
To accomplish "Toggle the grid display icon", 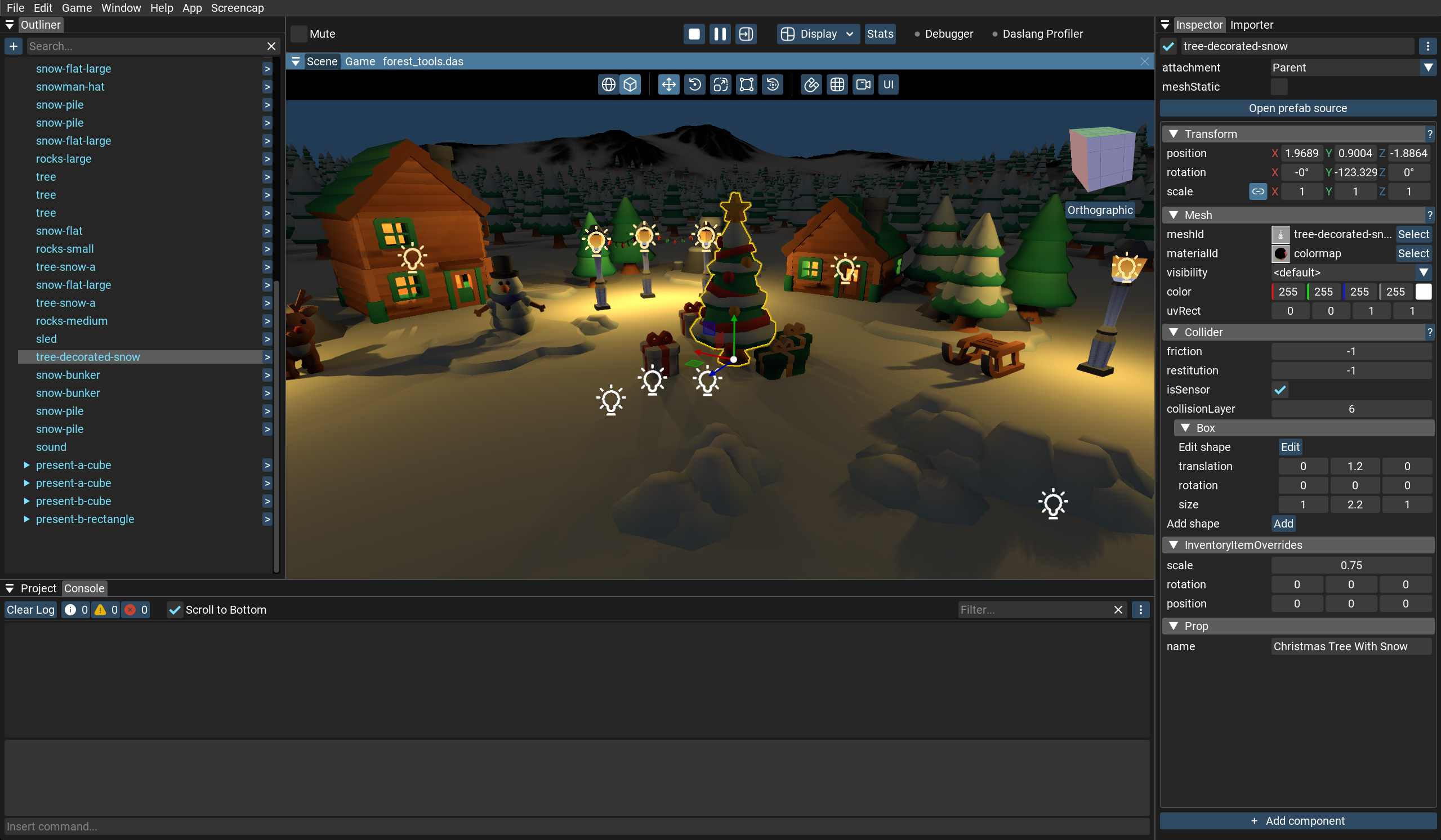I will (837, 84).
